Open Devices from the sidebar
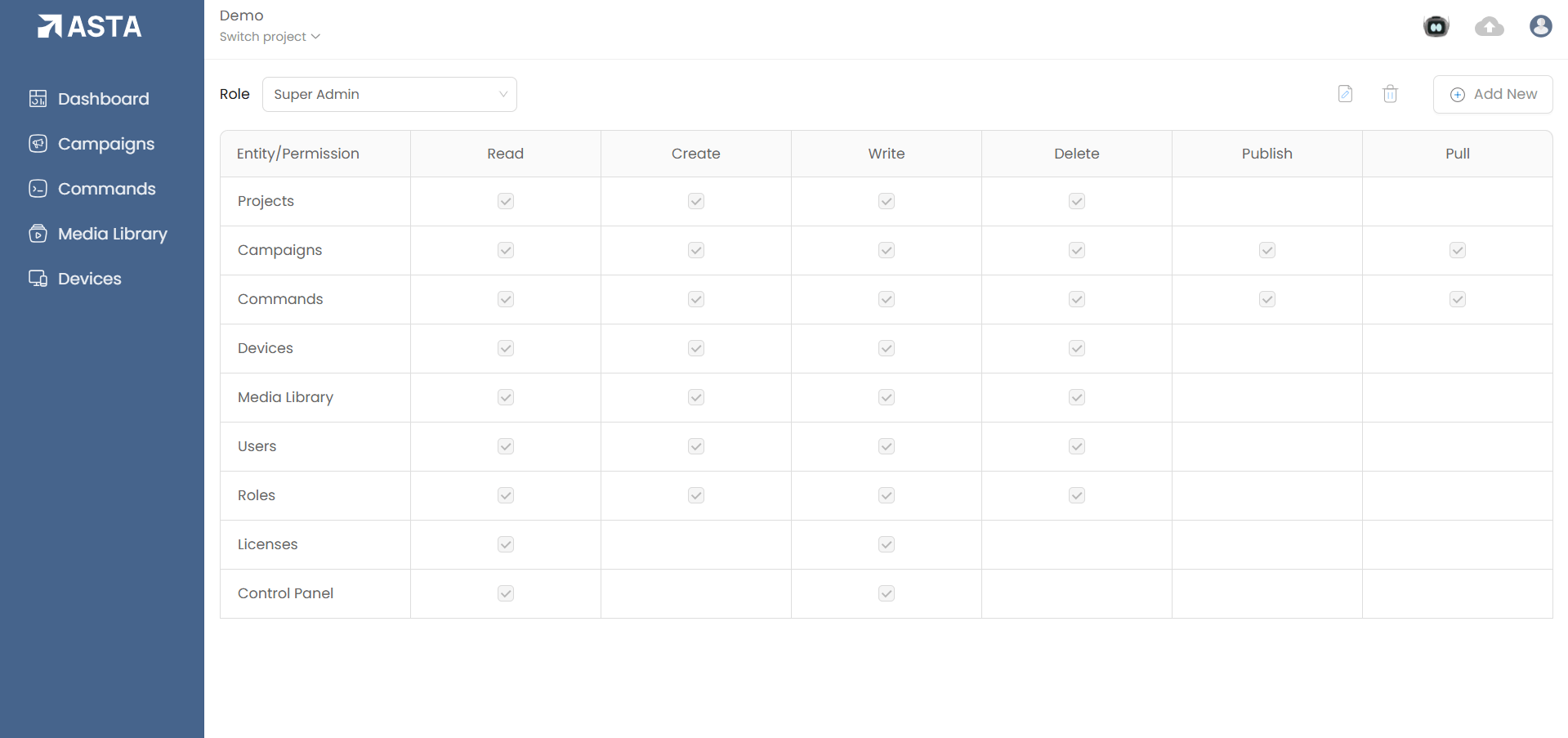 coord(90,279)
